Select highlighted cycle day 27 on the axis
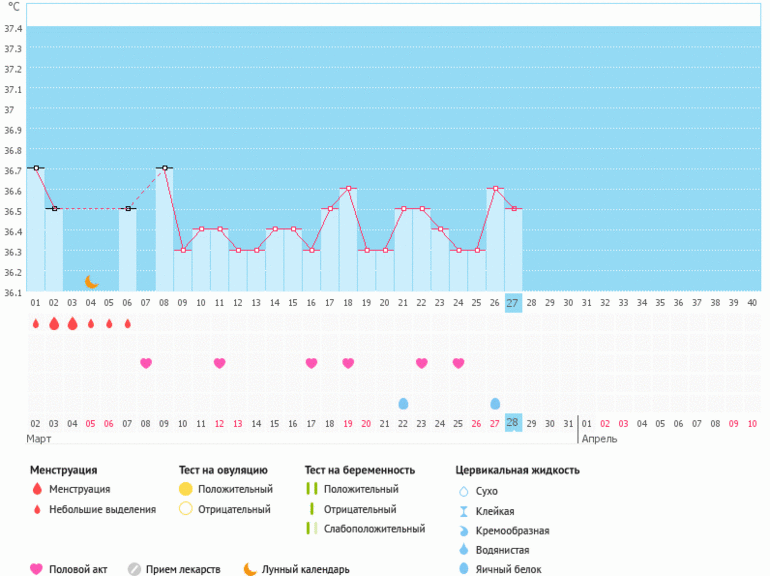770x576 pixels. coord(513,303)
